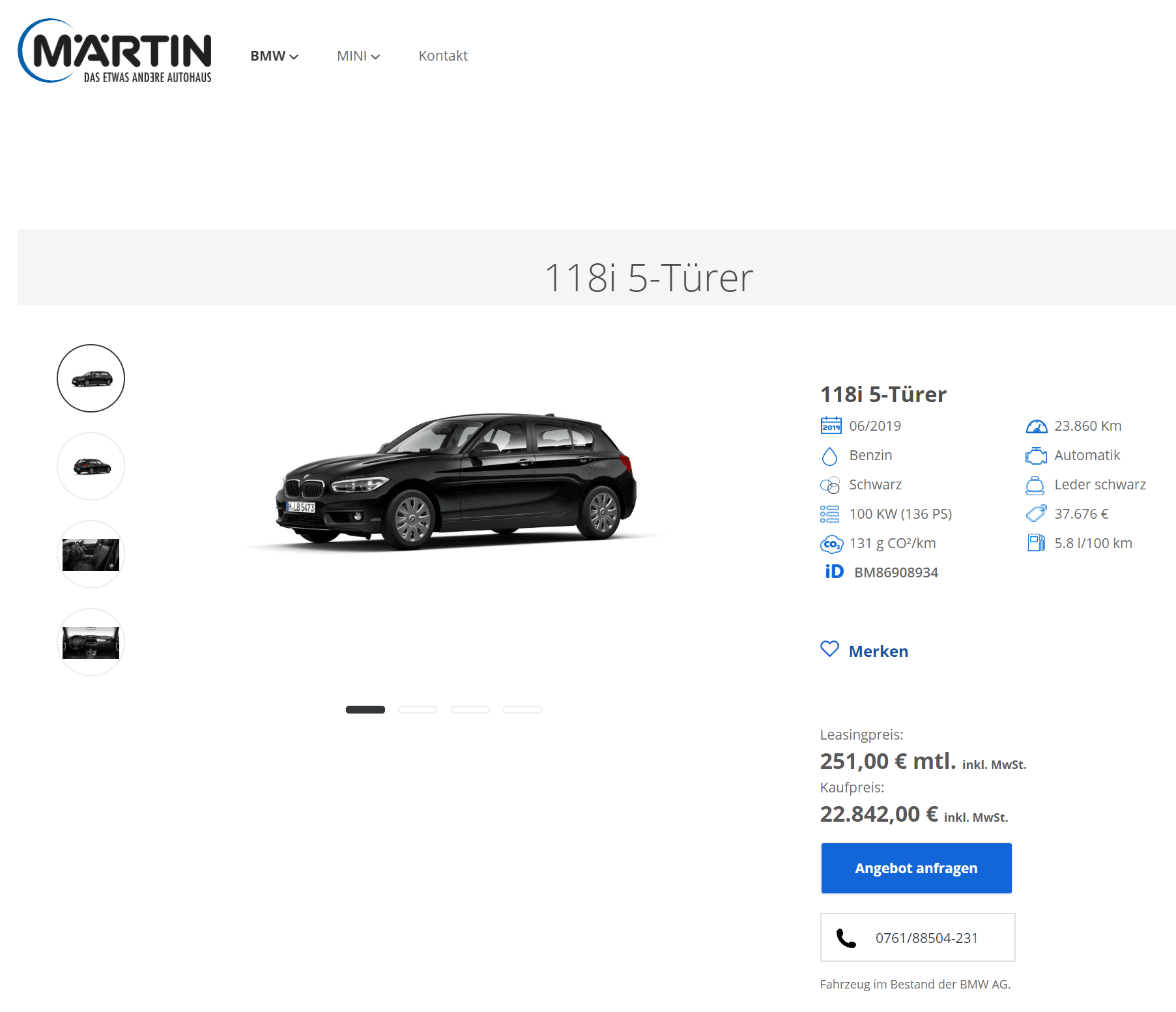1176x1012 pixels.
Task: Click the note Fahrzeug im Bestand der BMW AG
Action: pyautogui.click(x=915, y=984)
